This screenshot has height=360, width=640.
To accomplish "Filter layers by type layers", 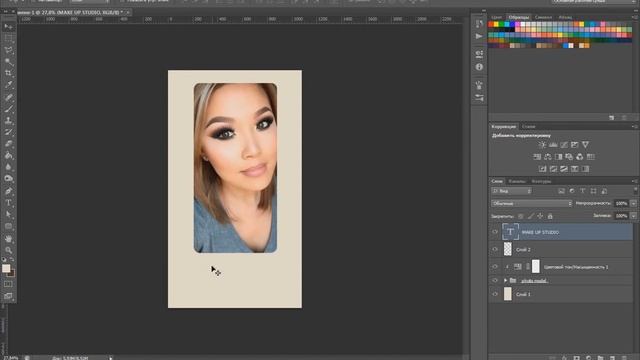I will click(582, 191).
